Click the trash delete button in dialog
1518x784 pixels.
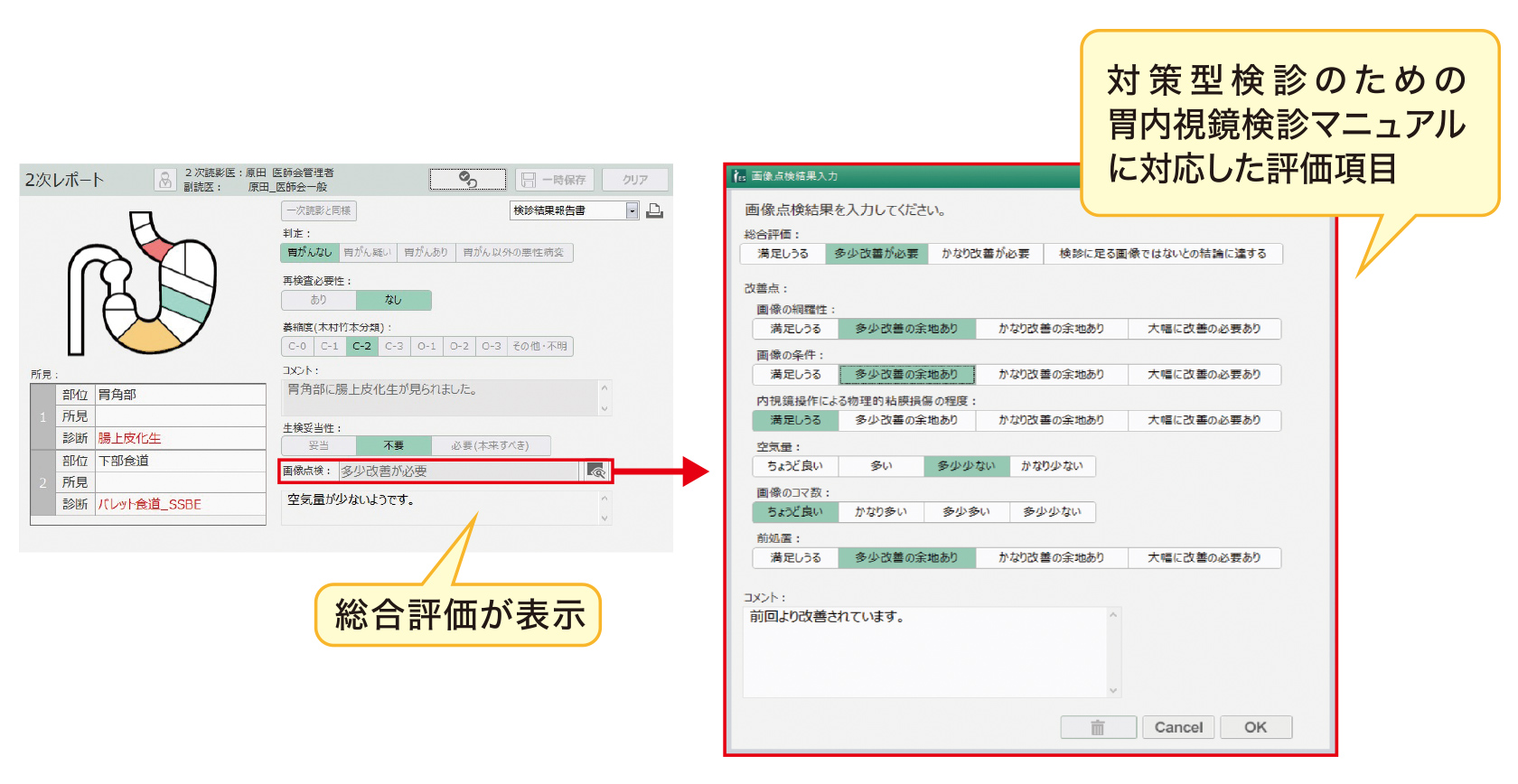[1098, 727]
